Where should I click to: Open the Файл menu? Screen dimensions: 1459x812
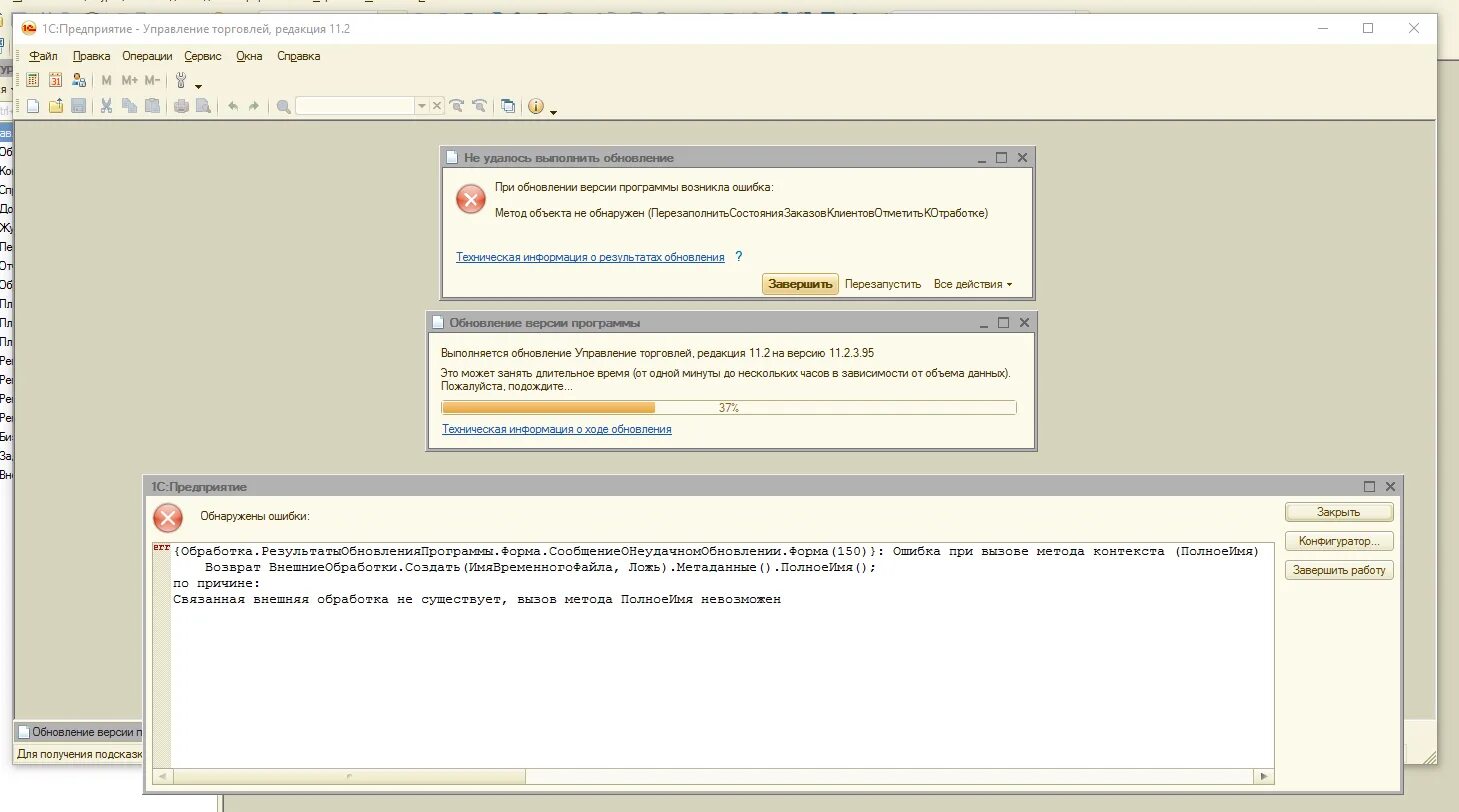43,56
